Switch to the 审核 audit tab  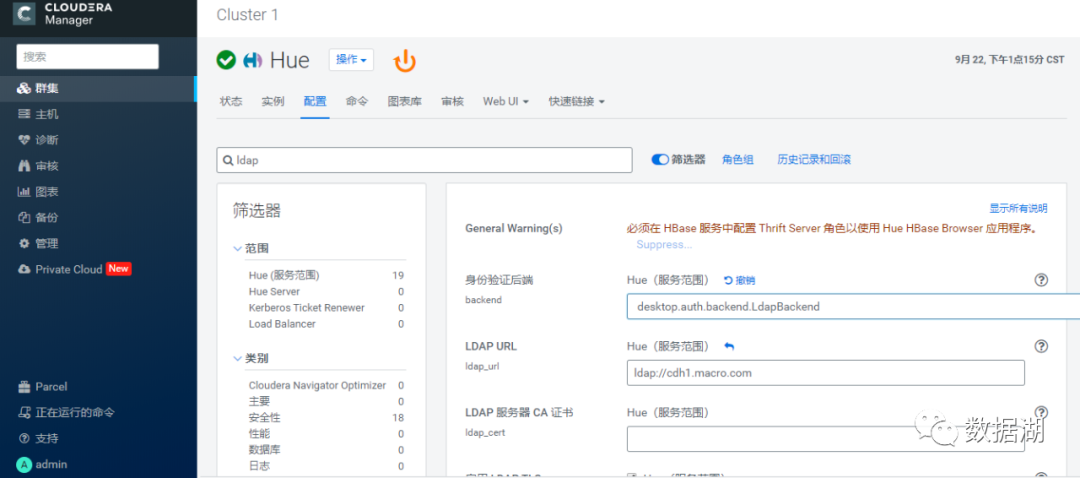tap(452, 101)
